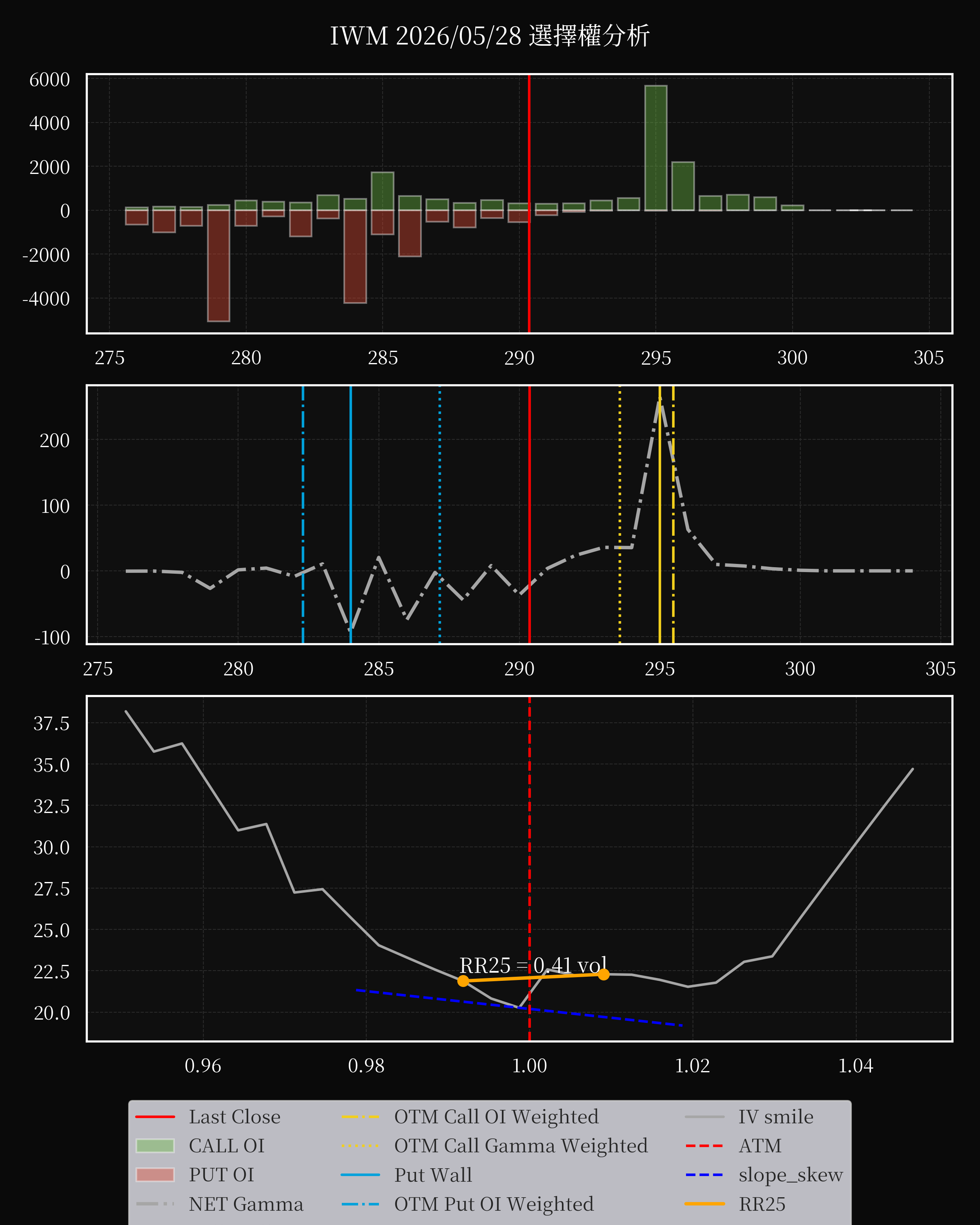Screen dimensions: 980x1225
Task: Click the '1.04' x-axis label in IV chart
Action: pos(855,1066)
